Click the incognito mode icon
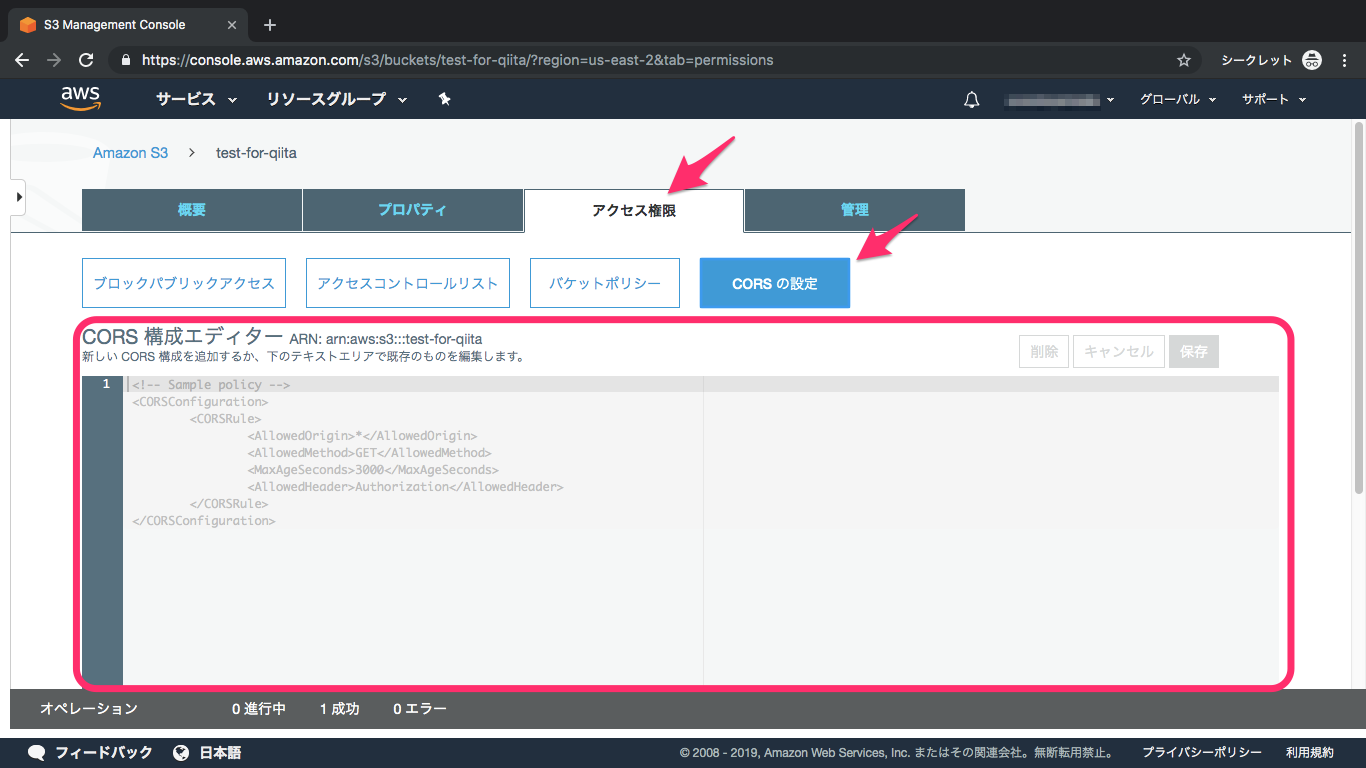1366x768 pixels. click(1312, 60)
